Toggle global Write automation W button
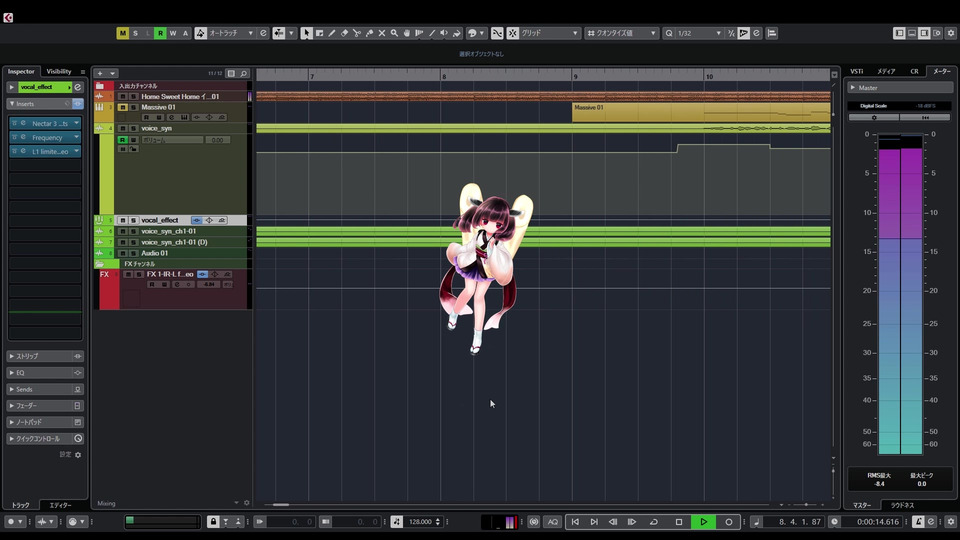The height and width of the screenshot is (540, 960). (x=173, y=33)
